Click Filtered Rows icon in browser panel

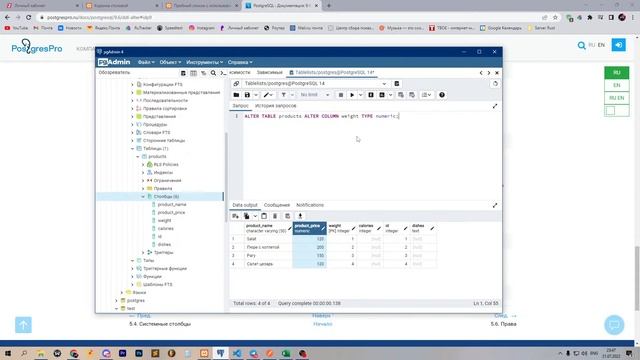[x=203, y=73]
